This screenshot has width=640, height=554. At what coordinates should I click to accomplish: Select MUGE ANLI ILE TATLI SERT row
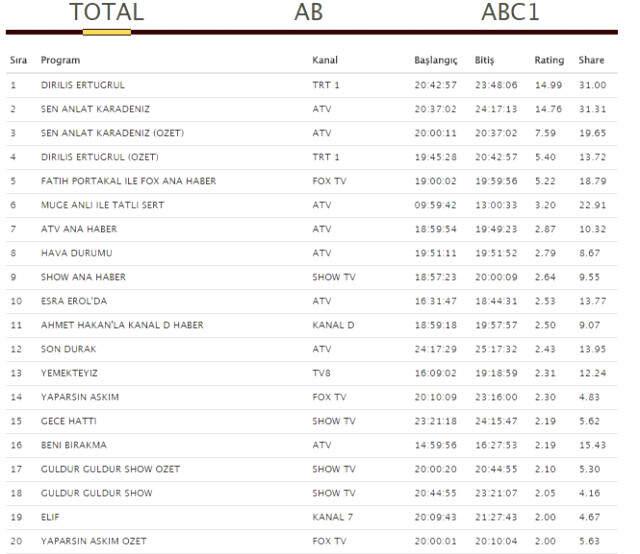coord(312,205)
